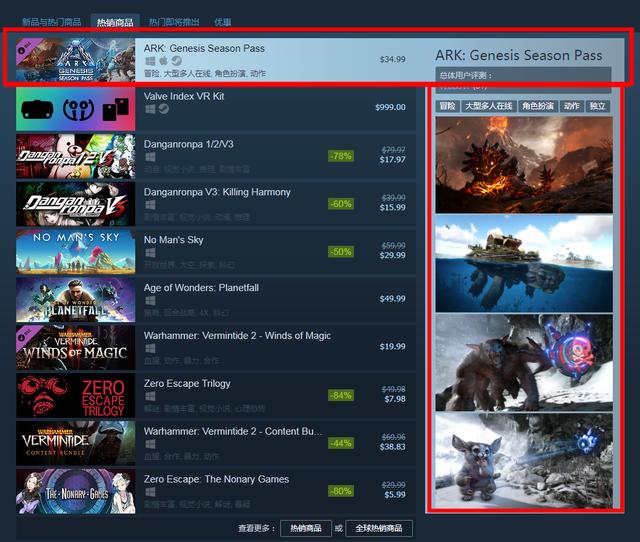The image size is (640, 542).
Task: Click Windows icon under Valve Index VR Kit
Action: [x=150, y=109]
